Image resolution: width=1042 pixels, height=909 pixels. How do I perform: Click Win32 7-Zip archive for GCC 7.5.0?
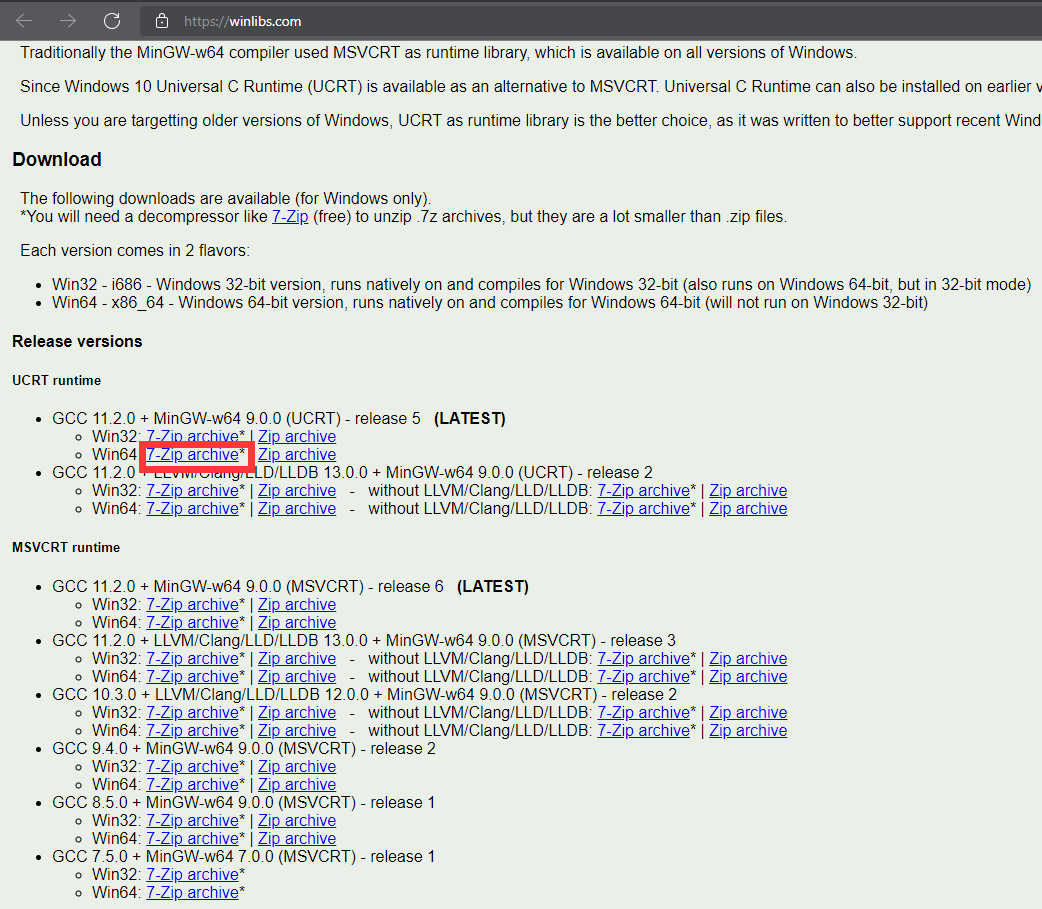pos(192,874)
